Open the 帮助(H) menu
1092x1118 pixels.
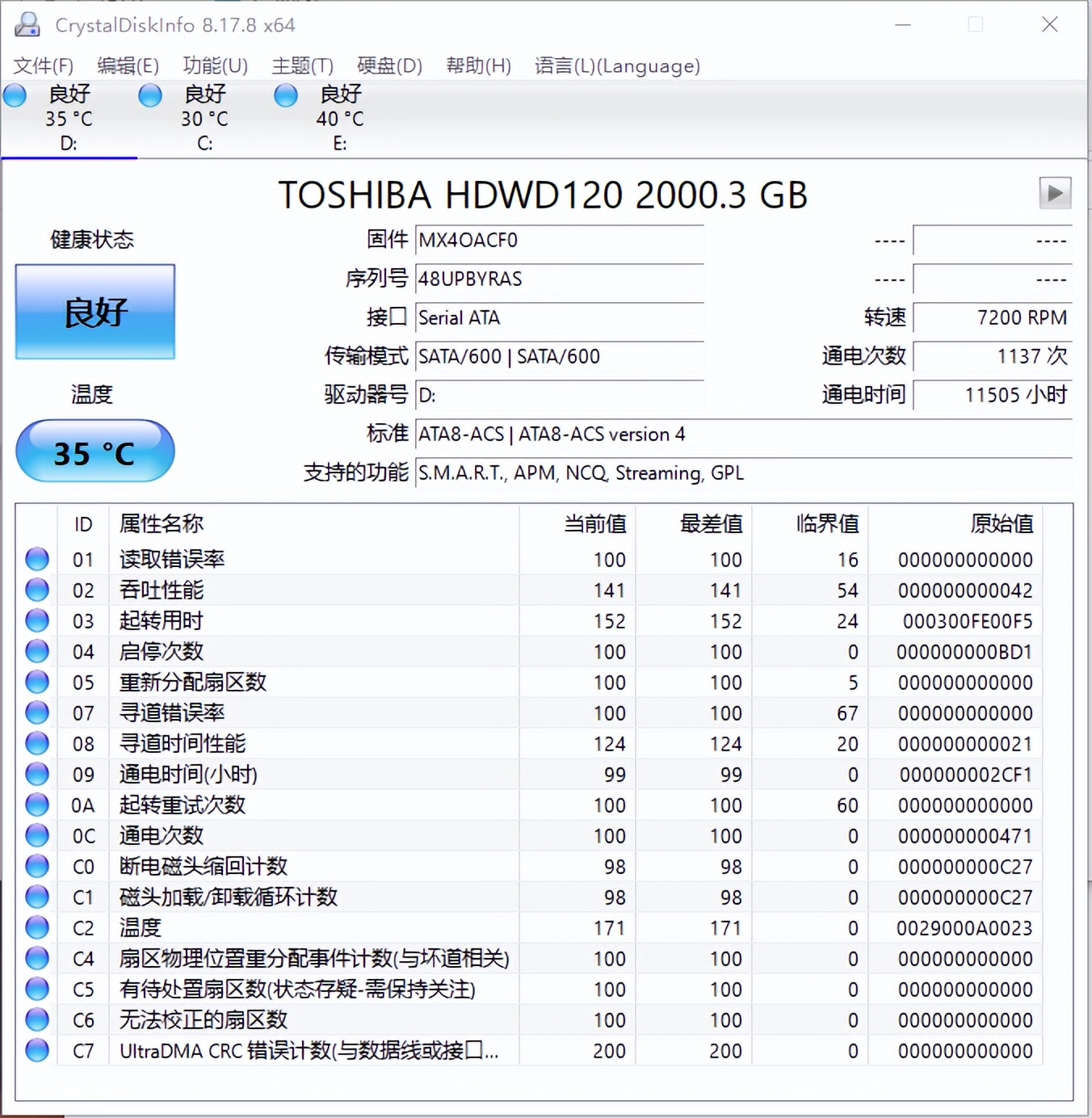(479, 65)
